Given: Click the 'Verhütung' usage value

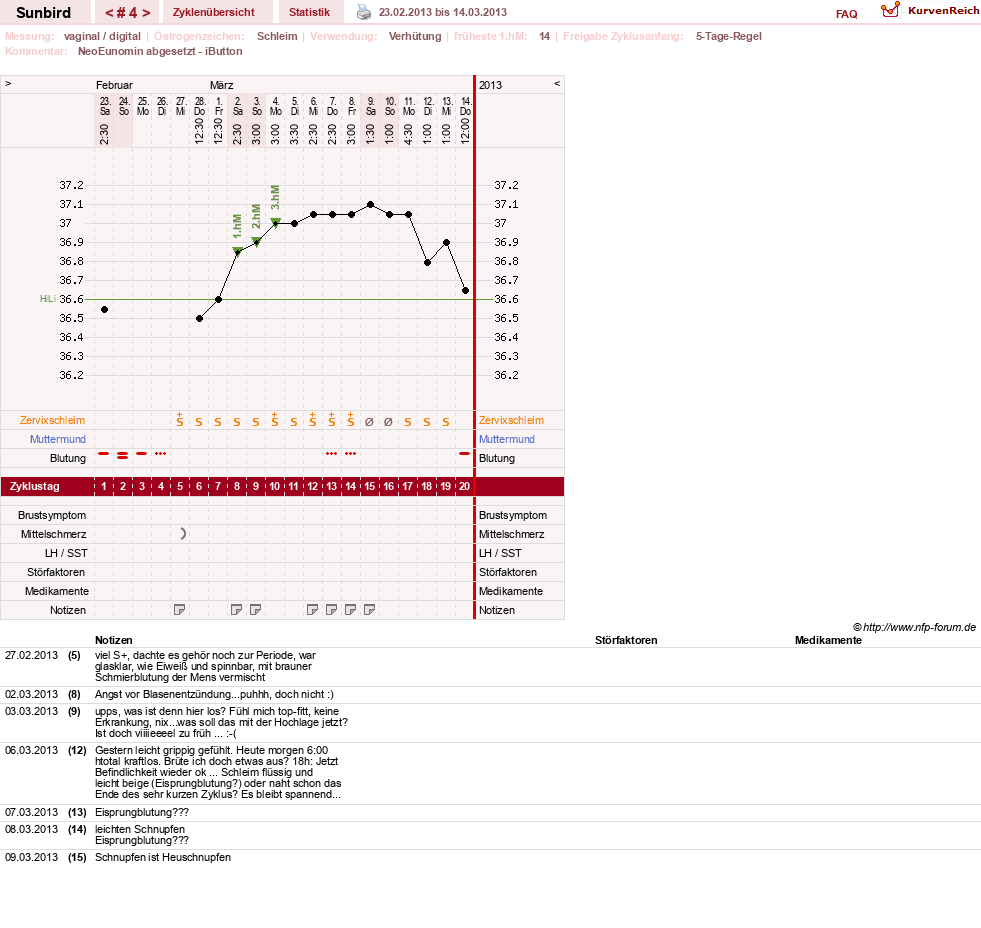Looking at the screenshot, I should pos(415,36).
